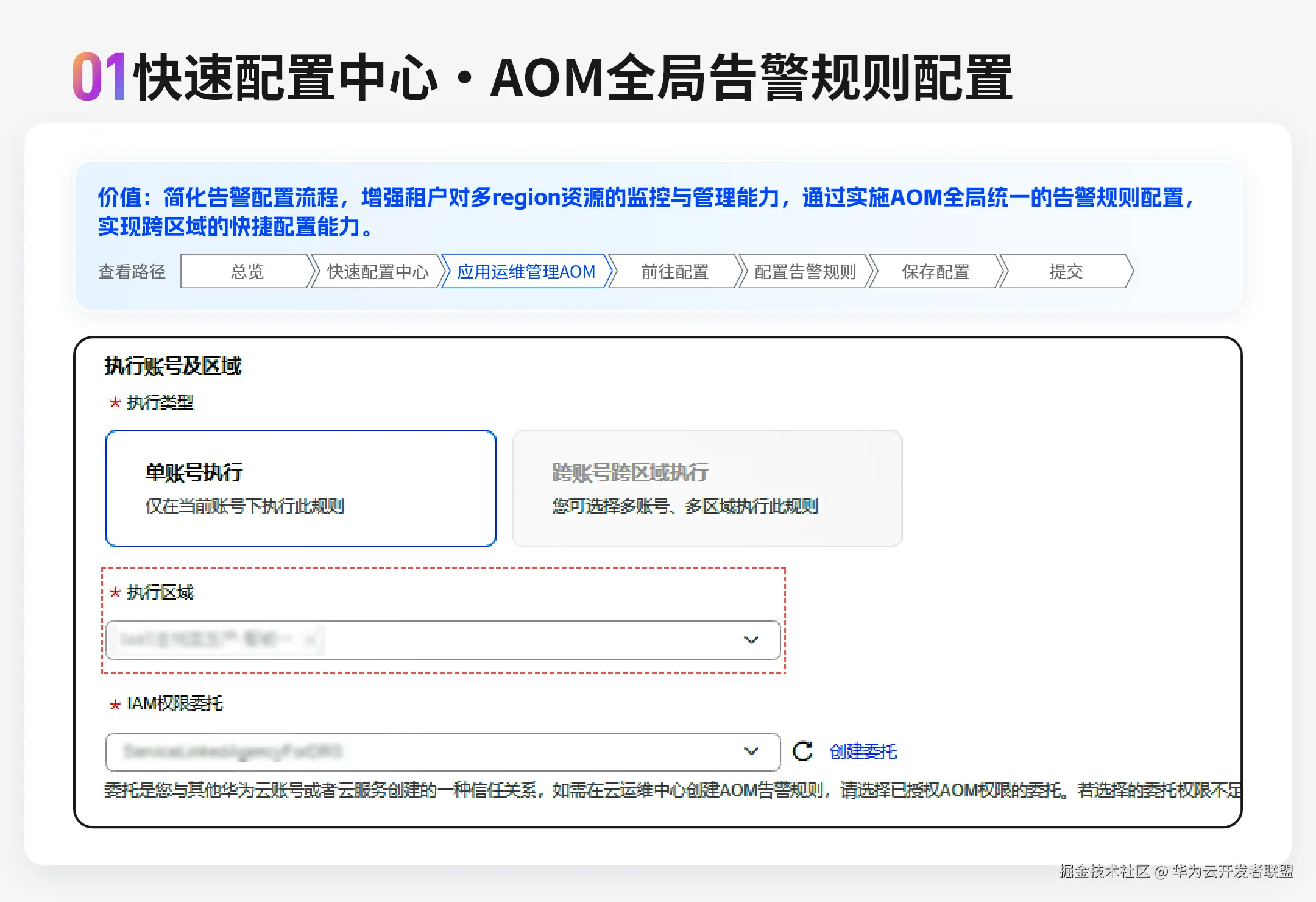Click the 前往配置 path step

[674, 271]
